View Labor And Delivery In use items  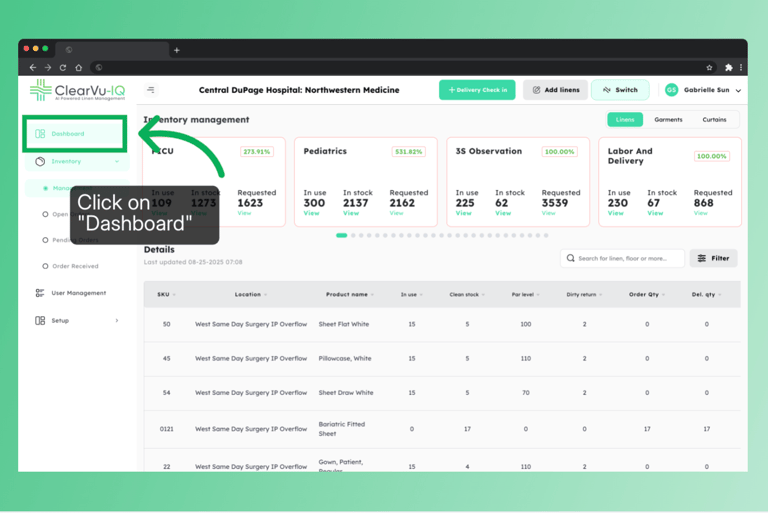(x=616, y=213)
